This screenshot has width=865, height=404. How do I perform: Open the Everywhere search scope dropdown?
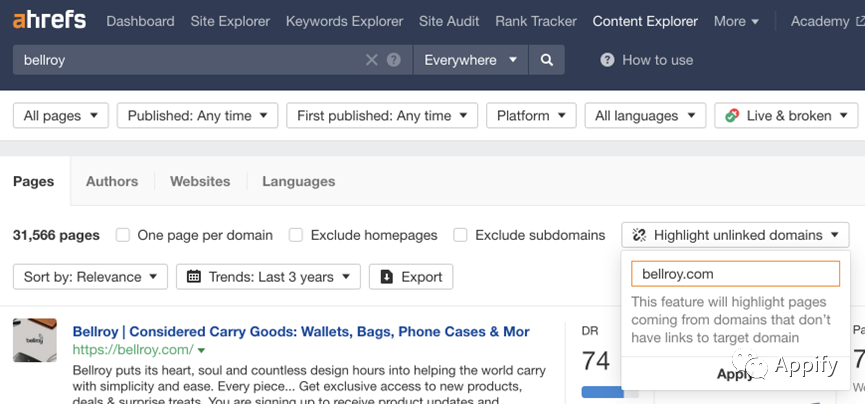coord(471,60)
